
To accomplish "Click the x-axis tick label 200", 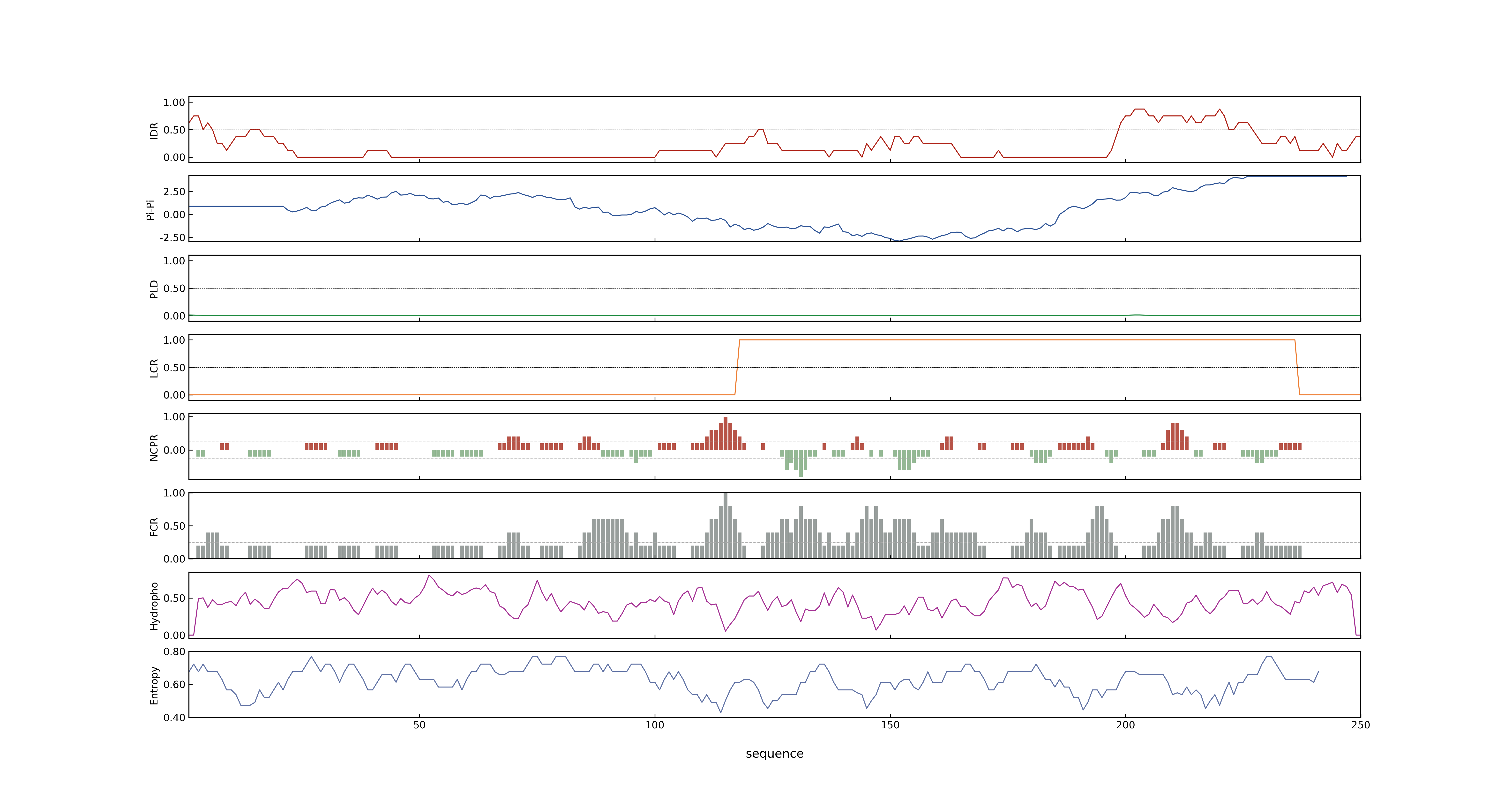I will (1125, 725).
